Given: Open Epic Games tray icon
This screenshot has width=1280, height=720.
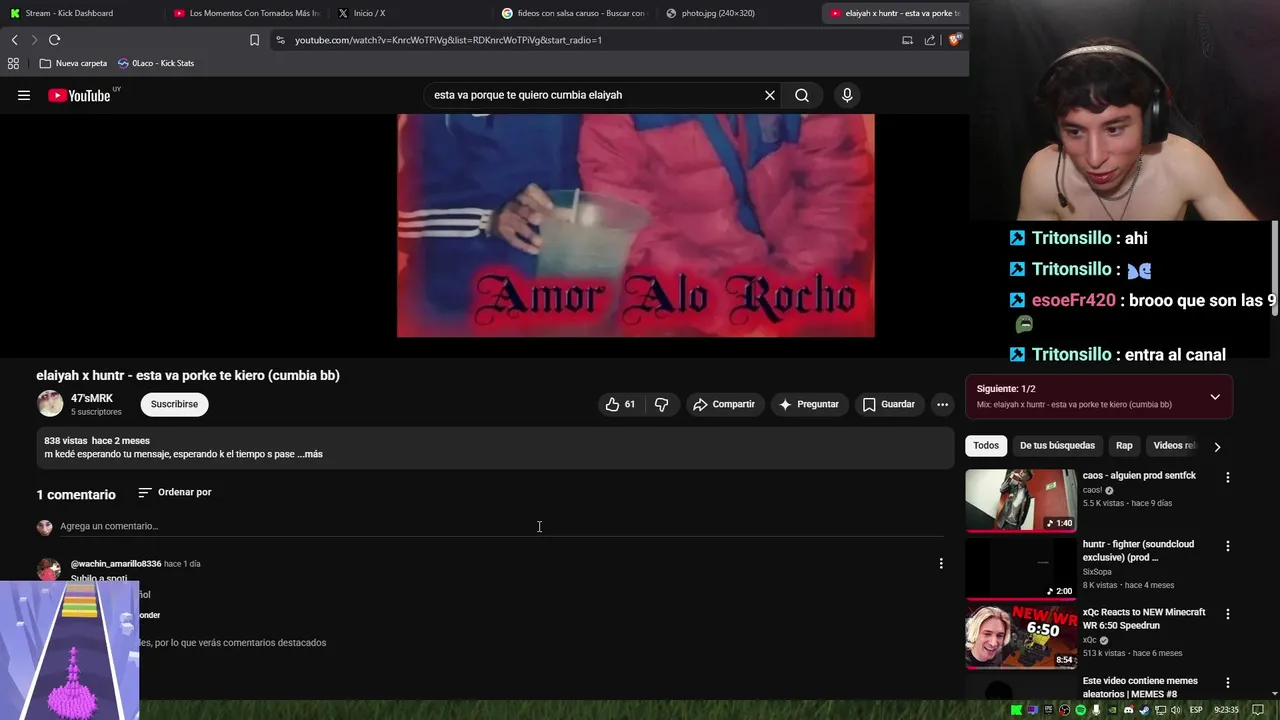Looking at the screenshot, I should coord(1049,710).
